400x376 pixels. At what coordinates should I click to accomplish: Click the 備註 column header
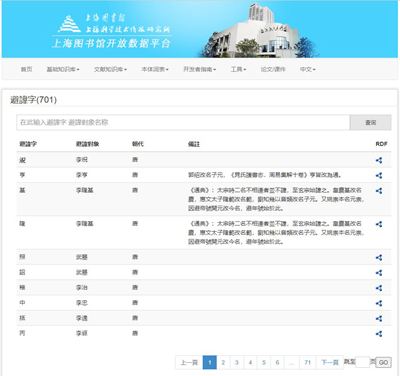(194, 144)
